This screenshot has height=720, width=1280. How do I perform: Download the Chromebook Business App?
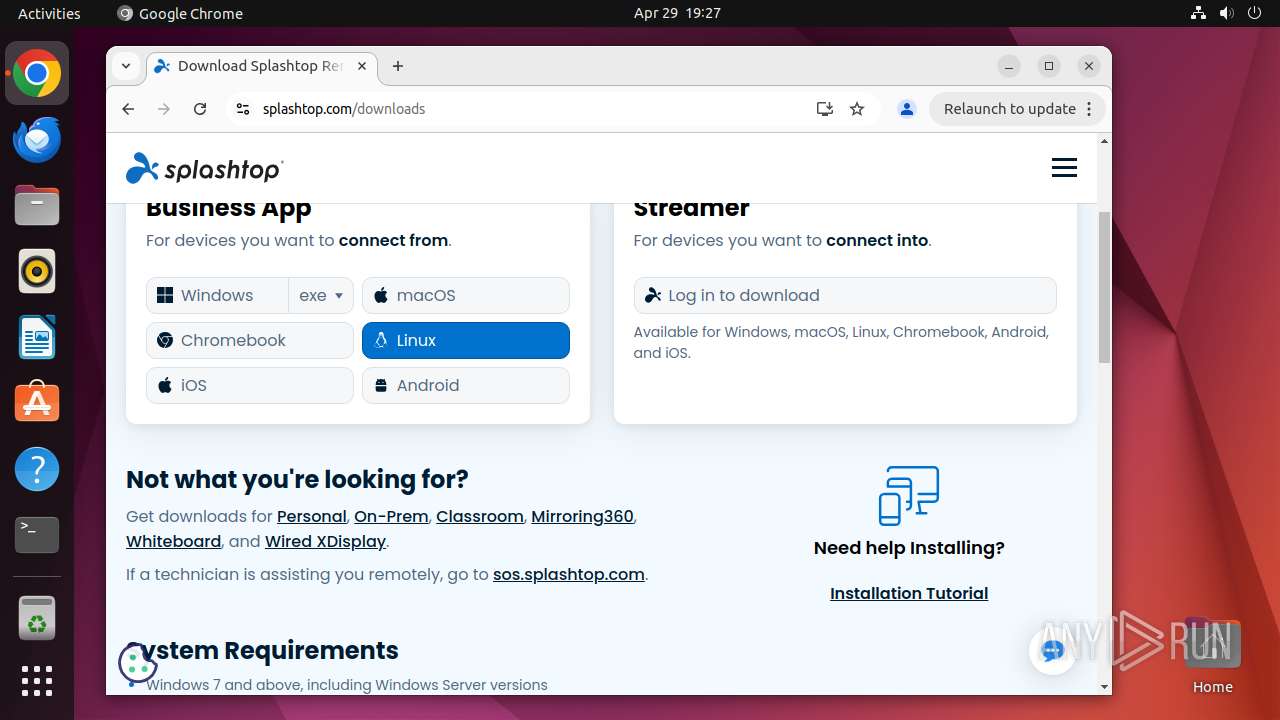pos(250,340)
